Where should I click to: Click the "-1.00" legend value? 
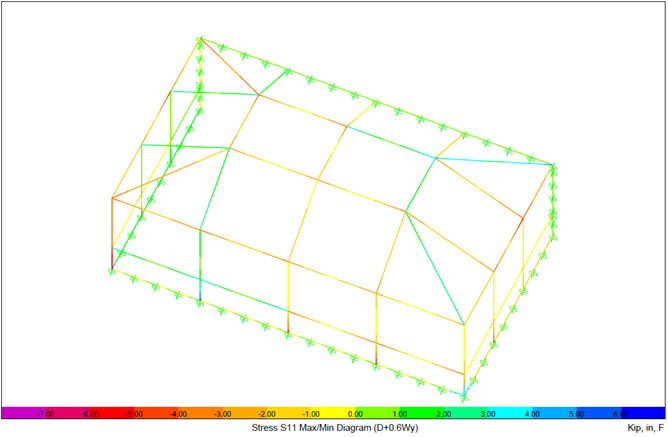point(311,414)
